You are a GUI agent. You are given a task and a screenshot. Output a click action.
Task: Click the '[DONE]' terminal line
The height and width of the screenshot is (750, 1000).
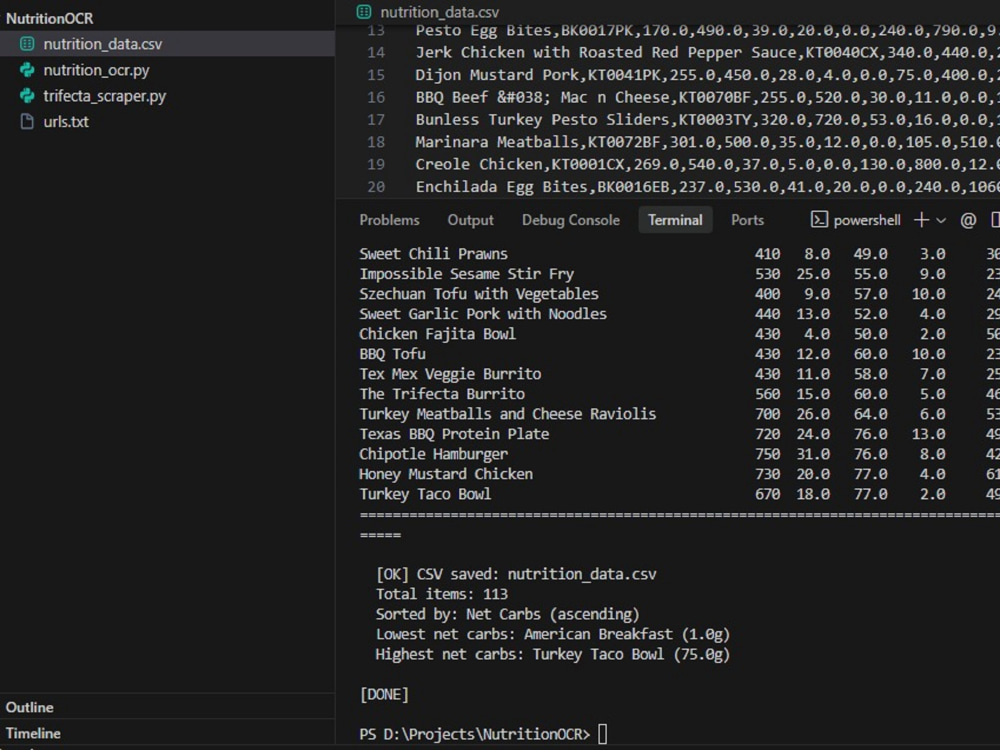[x=384, y=694]
